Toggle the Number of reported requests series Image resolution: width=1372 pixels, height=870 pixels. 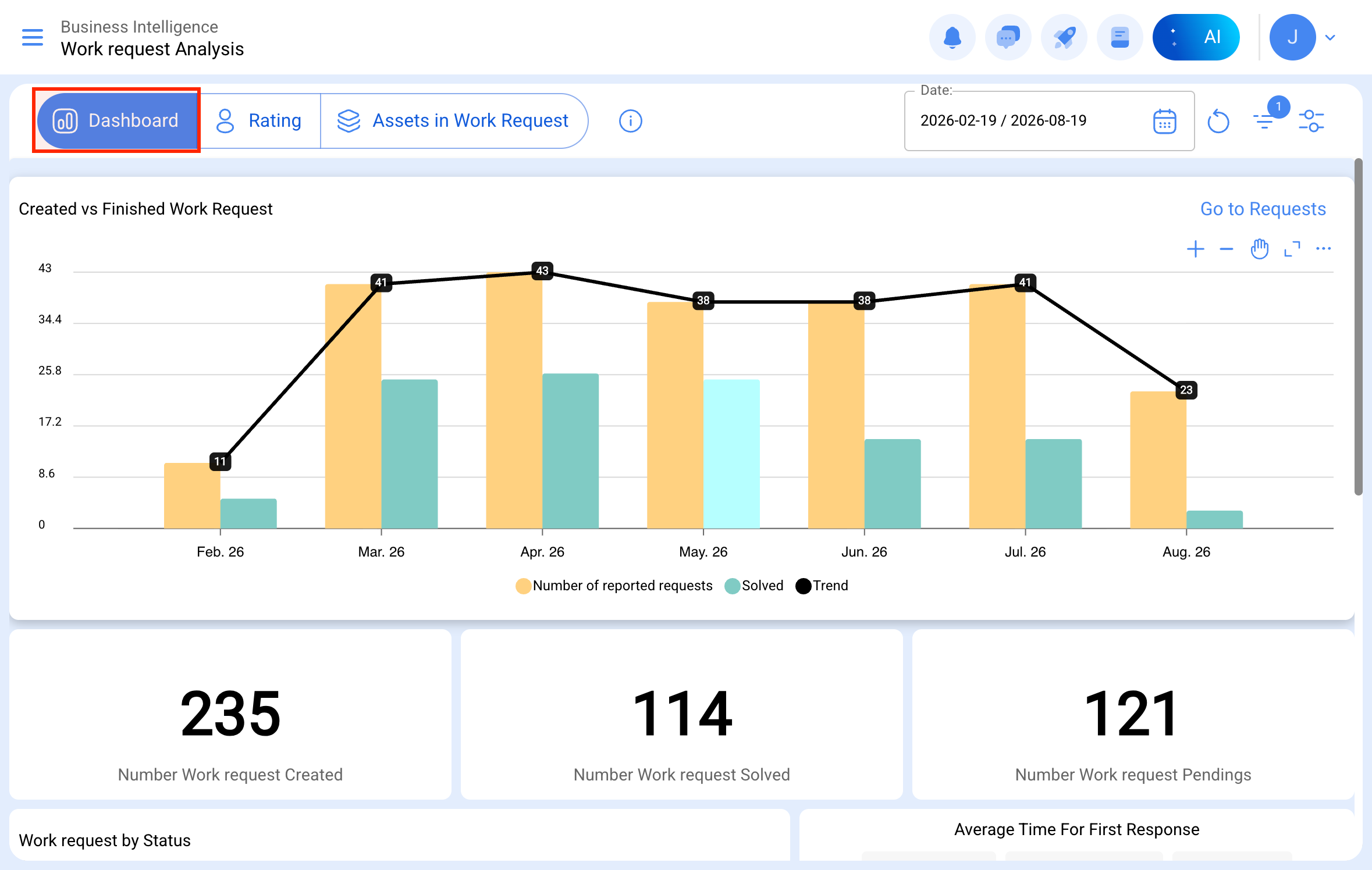point(614,586)
